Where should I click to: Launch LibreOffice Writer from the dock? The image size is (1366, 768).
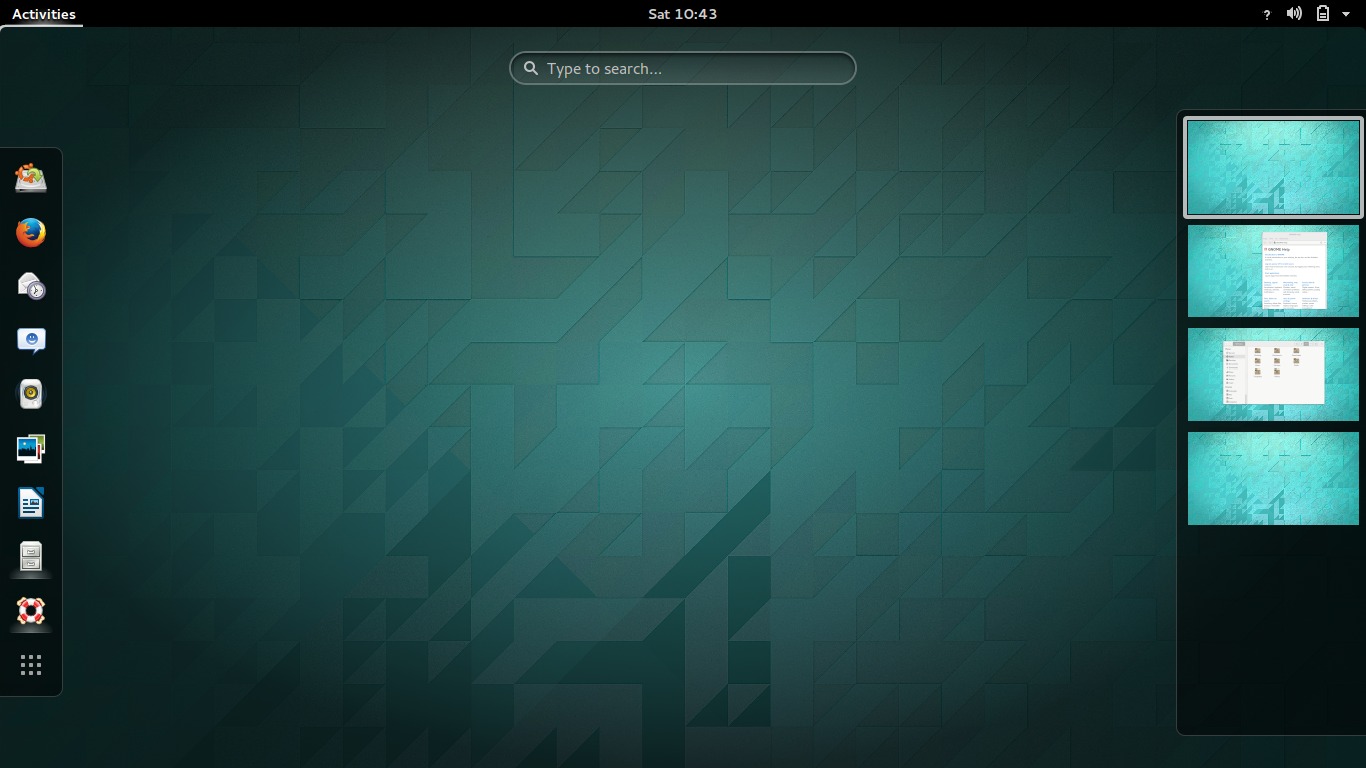click(30, 502)
